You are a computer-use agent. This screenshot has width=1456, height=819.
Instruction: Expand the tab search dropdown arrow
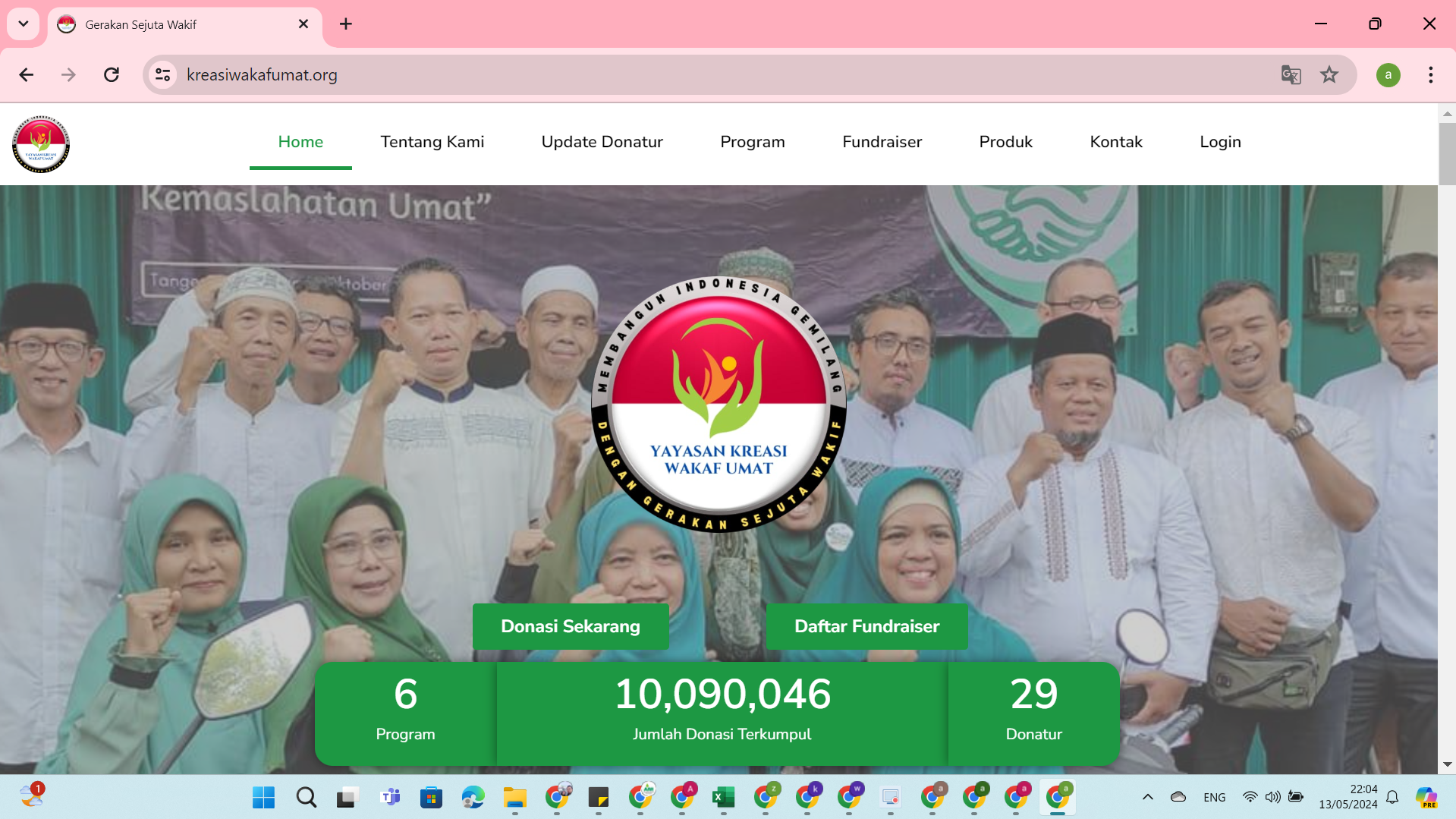[24, 24]
